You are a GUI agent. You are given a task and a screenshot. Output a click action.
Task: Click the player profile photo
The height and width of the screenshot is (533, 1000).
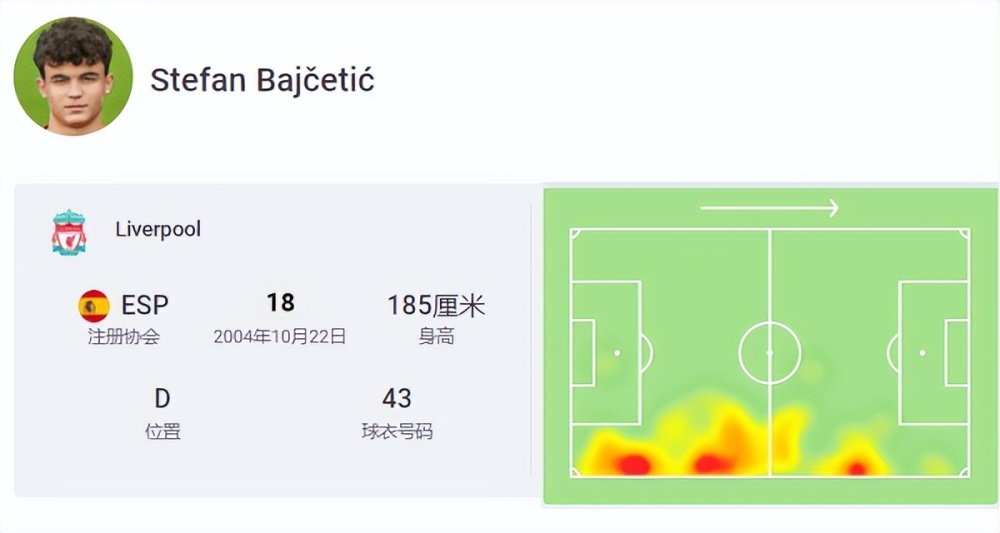click(x=73, y=77)
